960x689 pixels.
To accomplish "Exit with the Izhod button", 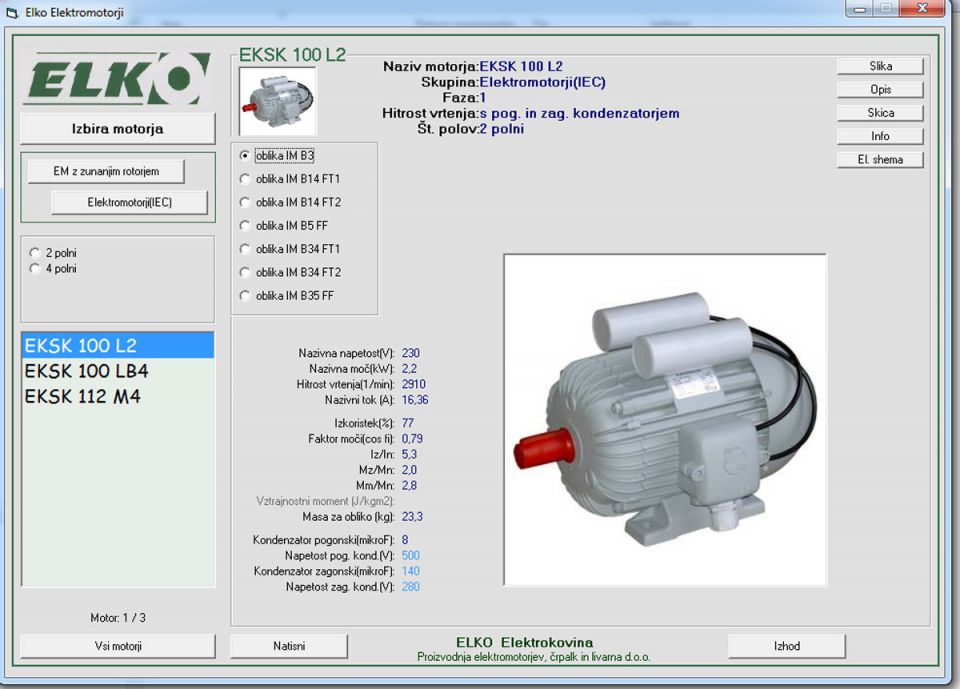I will [787, 646].
